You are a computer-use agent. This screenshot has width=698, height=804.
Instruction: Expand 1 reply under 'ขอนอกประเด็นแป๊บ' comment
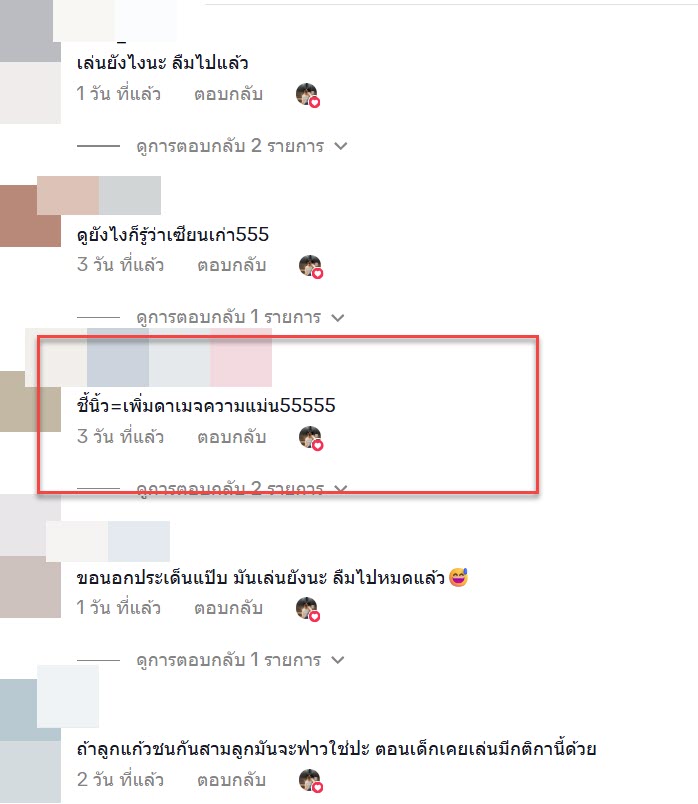[240, 660]
